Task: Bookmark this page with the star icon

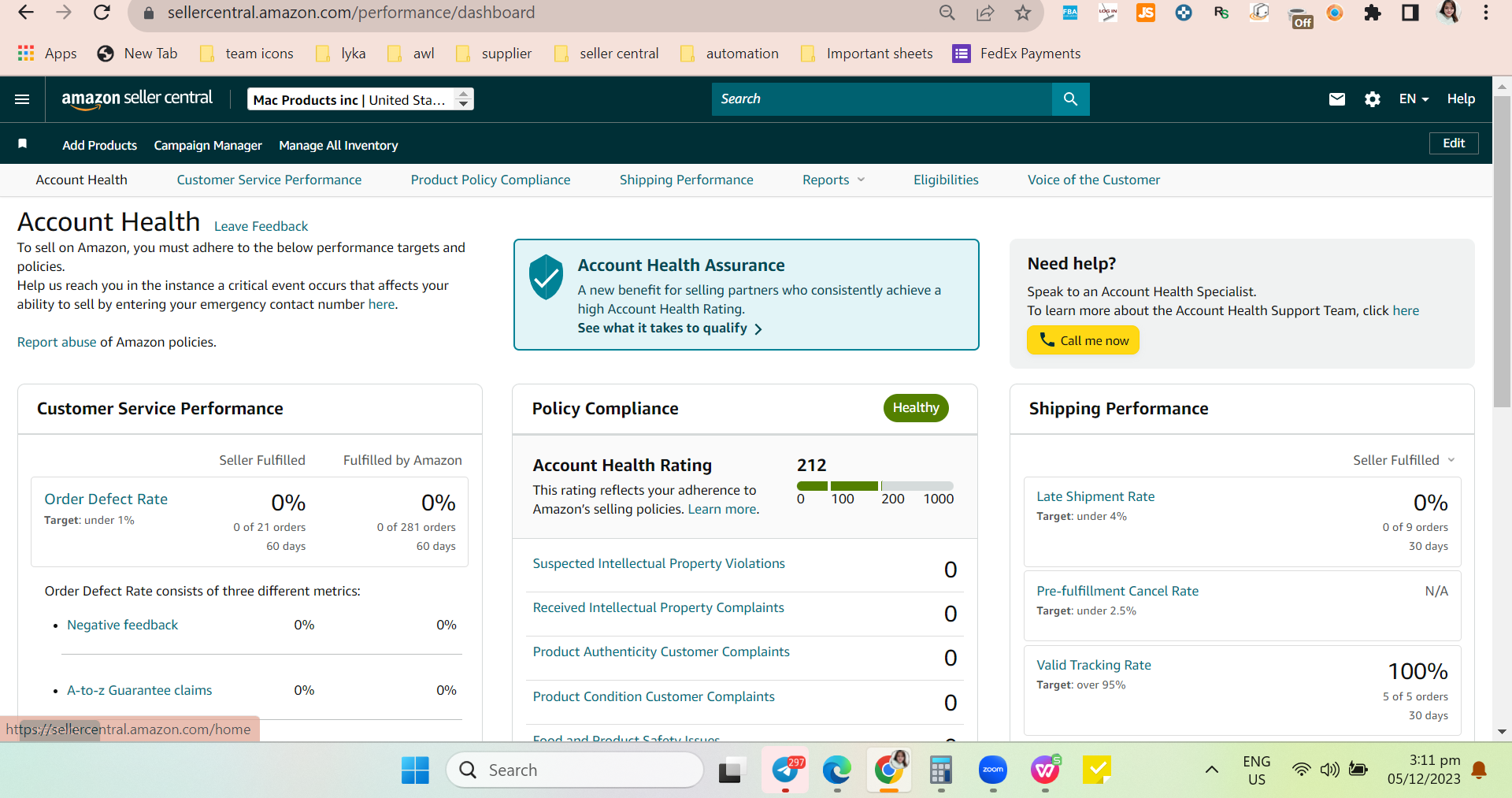Action: tap(1022, 13)
